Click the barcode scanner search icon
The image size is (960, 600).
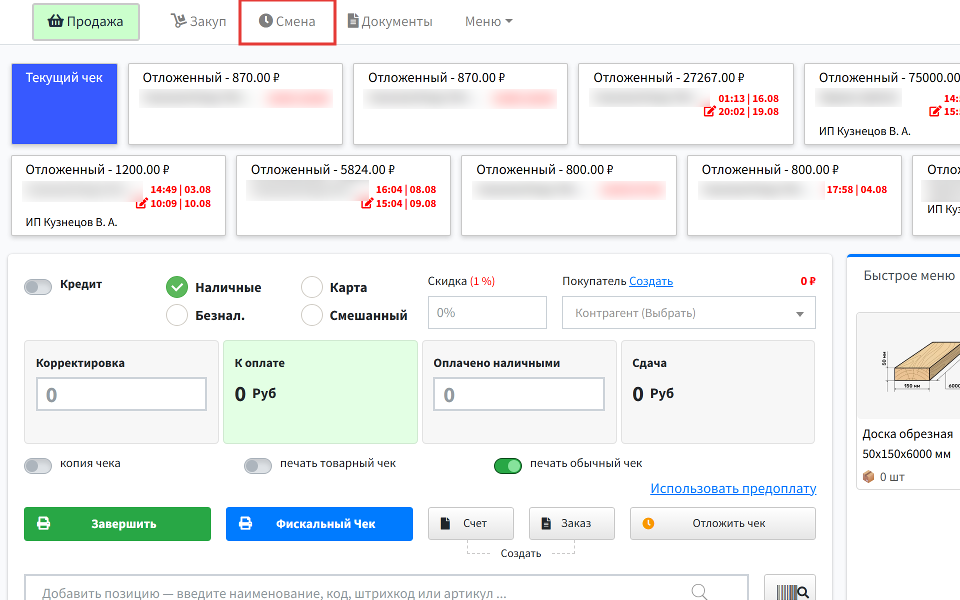point(790,590)
